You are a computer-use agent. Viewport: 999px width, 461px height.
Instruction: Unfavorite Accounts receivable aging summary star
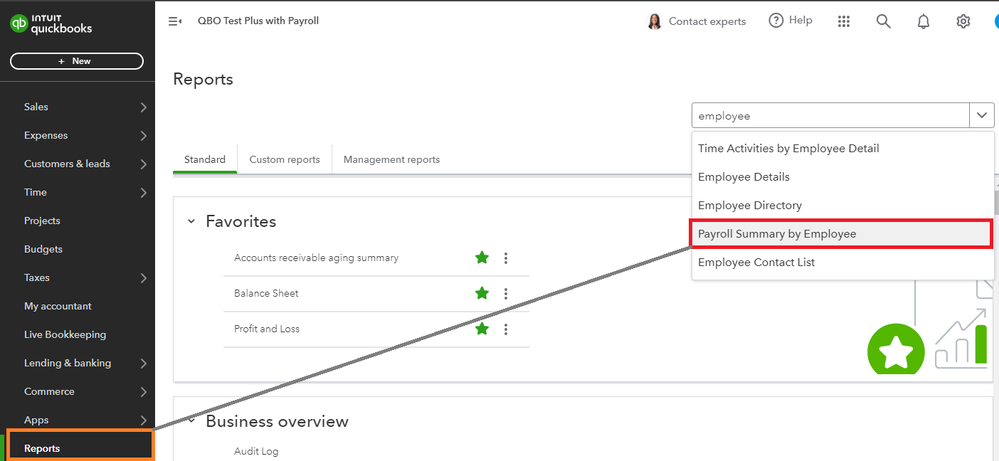(x=482, y=258)
